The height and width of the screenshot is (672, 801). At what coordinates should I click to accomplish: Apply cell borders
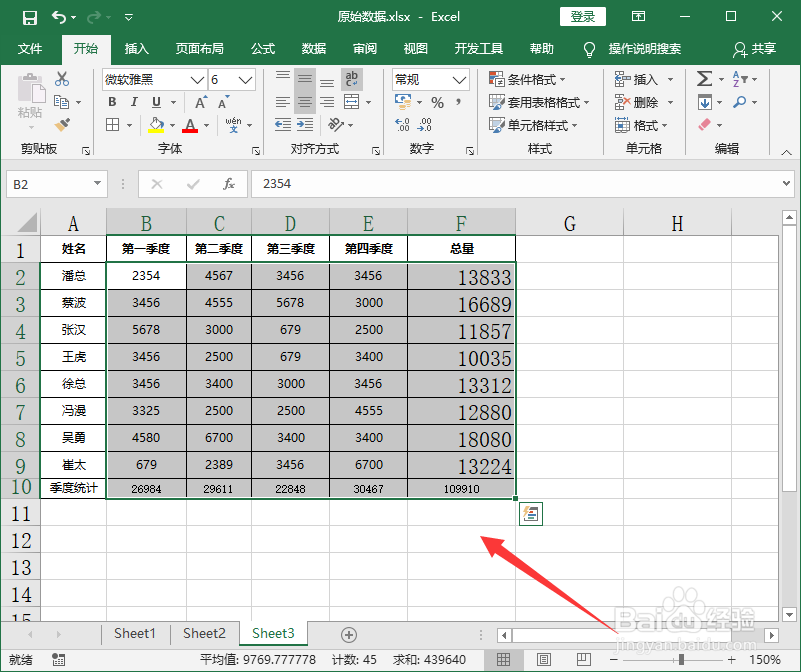(x=112, y=125)
